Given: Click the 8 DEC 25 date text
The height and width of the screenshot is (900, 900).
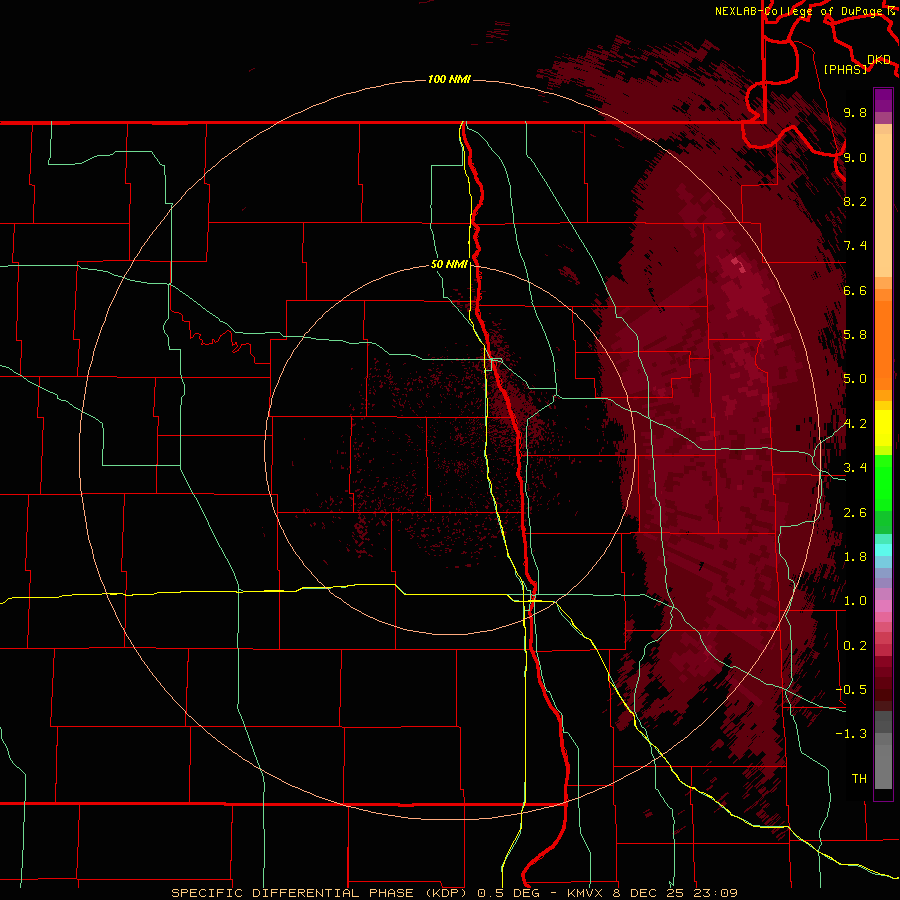Looking at the screenshot, I should pyautogui.click(x=650, y=893).
